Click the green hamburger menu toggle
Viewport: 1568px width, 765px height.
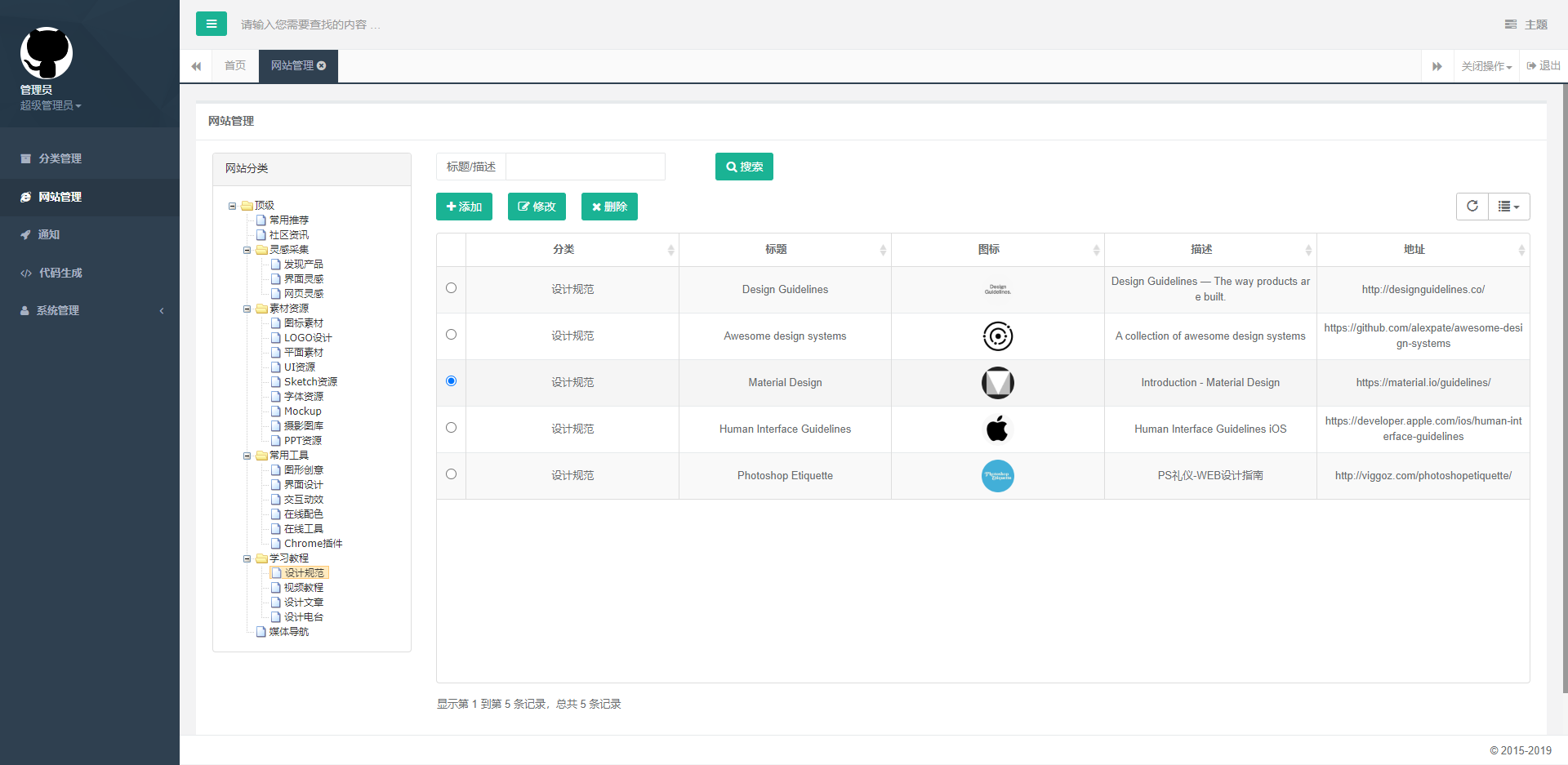(211, 24)
